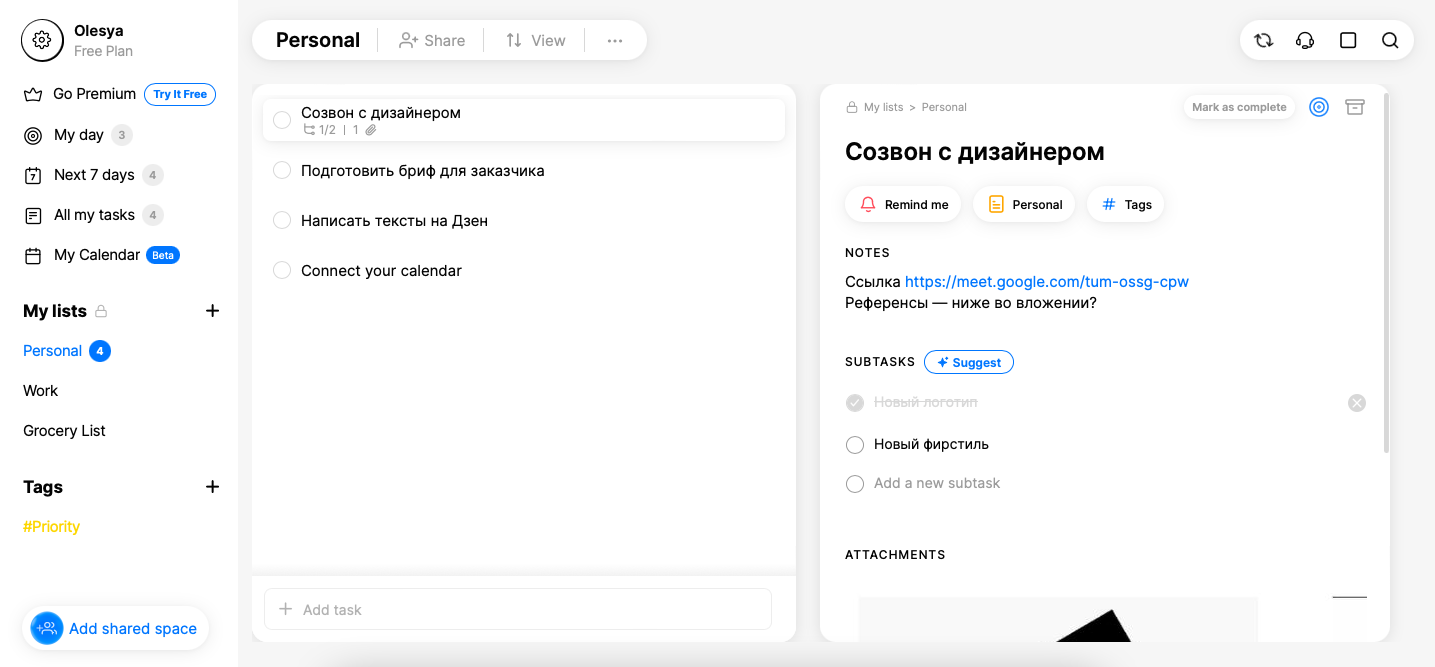
Task: Select the Work list in sidebar
Action: tap(41, 391)
